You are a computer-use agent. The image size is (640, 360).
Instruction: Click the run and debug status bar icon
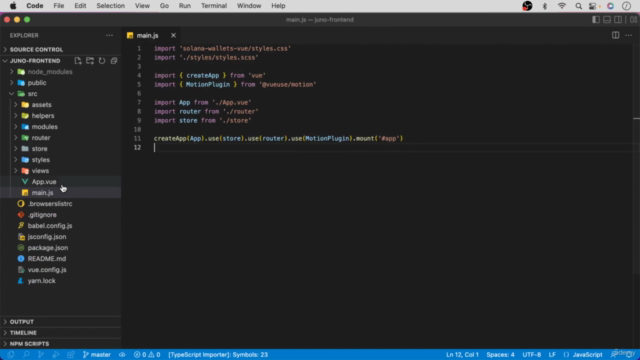(x=56, y=355)
